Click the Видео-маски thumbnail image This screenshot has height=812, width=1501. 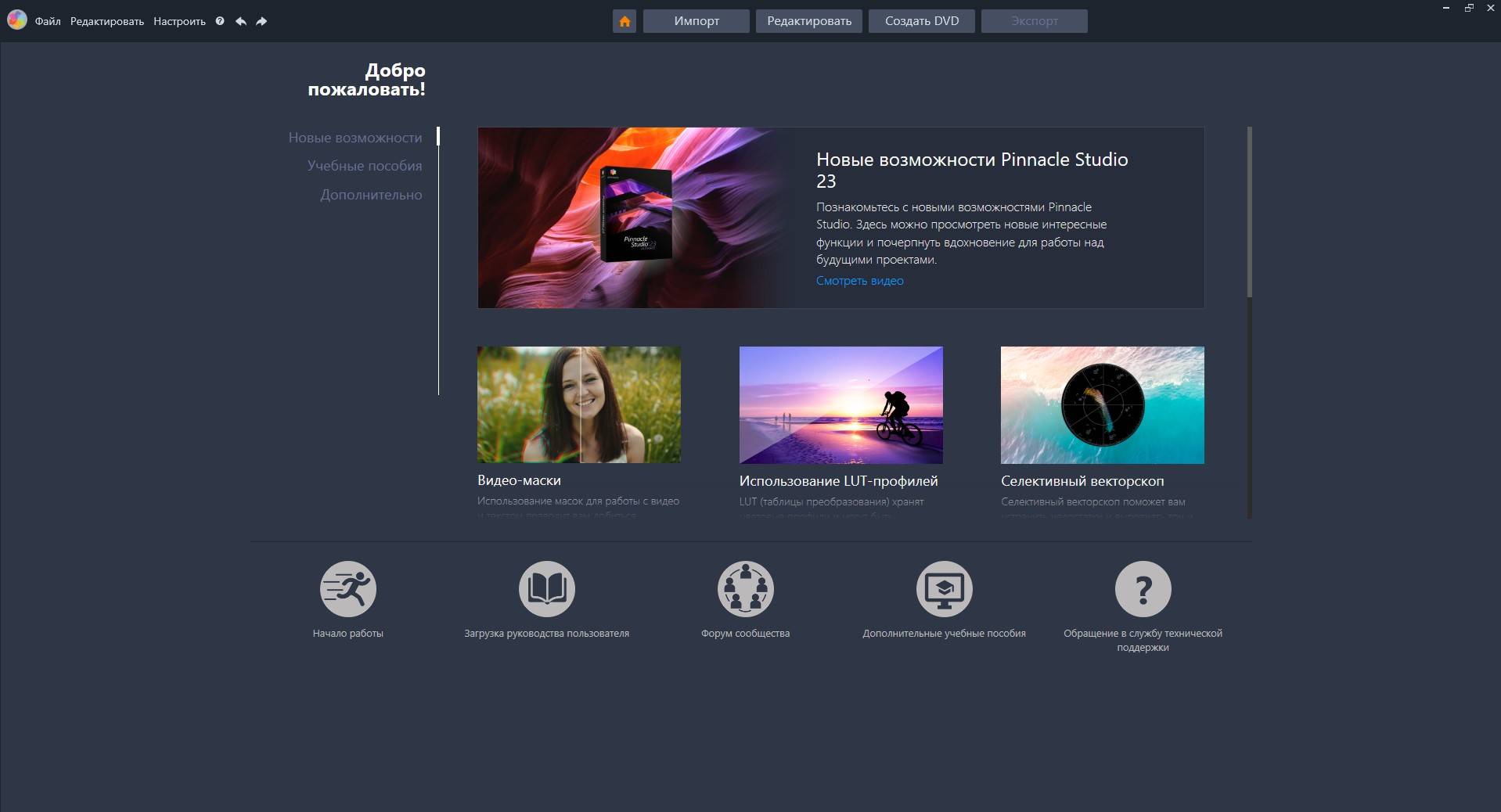pos(579,404)
